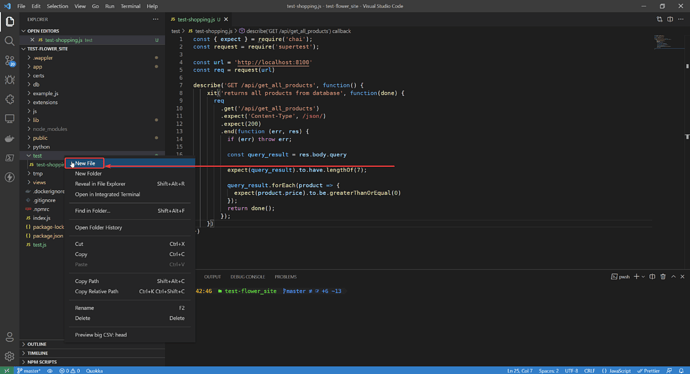The width and height of the screenshot is (690, 374).
Task: Open the Search view in the activity bar
Action: [x=10, y=41]
